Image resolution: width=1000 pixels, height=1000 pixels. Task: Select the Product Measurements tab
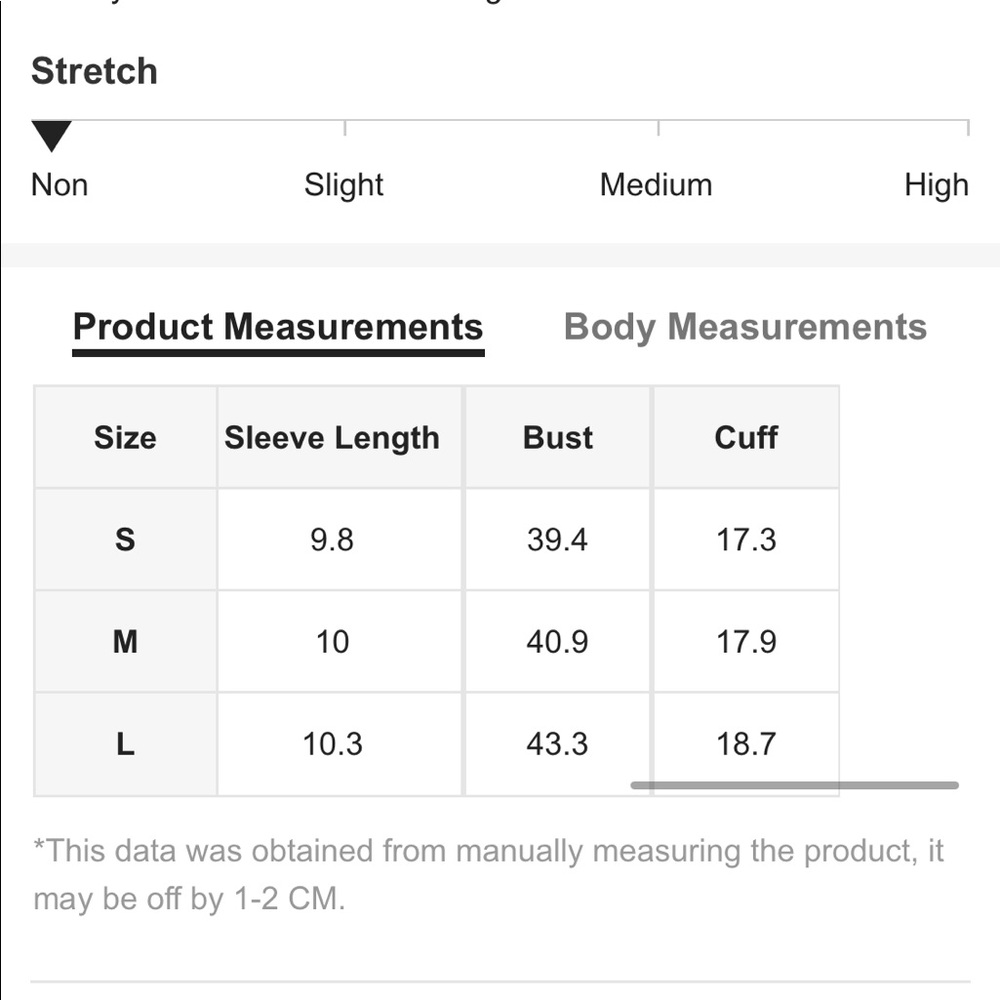tap(278, 327)
